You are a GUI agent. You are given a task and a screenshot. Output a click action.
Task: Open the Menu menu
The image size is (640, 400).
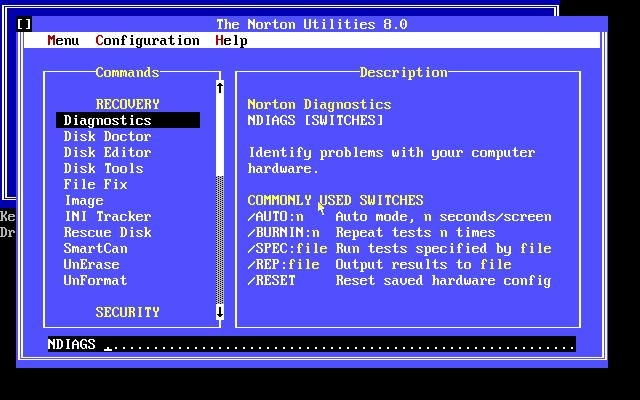coord(63,40)
